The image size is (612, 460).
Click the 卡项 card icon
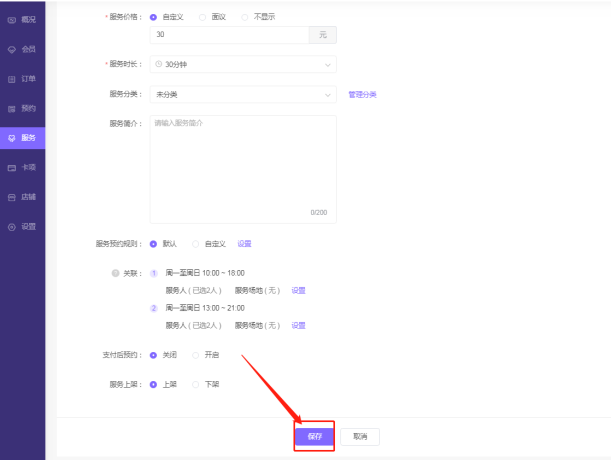tap(12, 168)
